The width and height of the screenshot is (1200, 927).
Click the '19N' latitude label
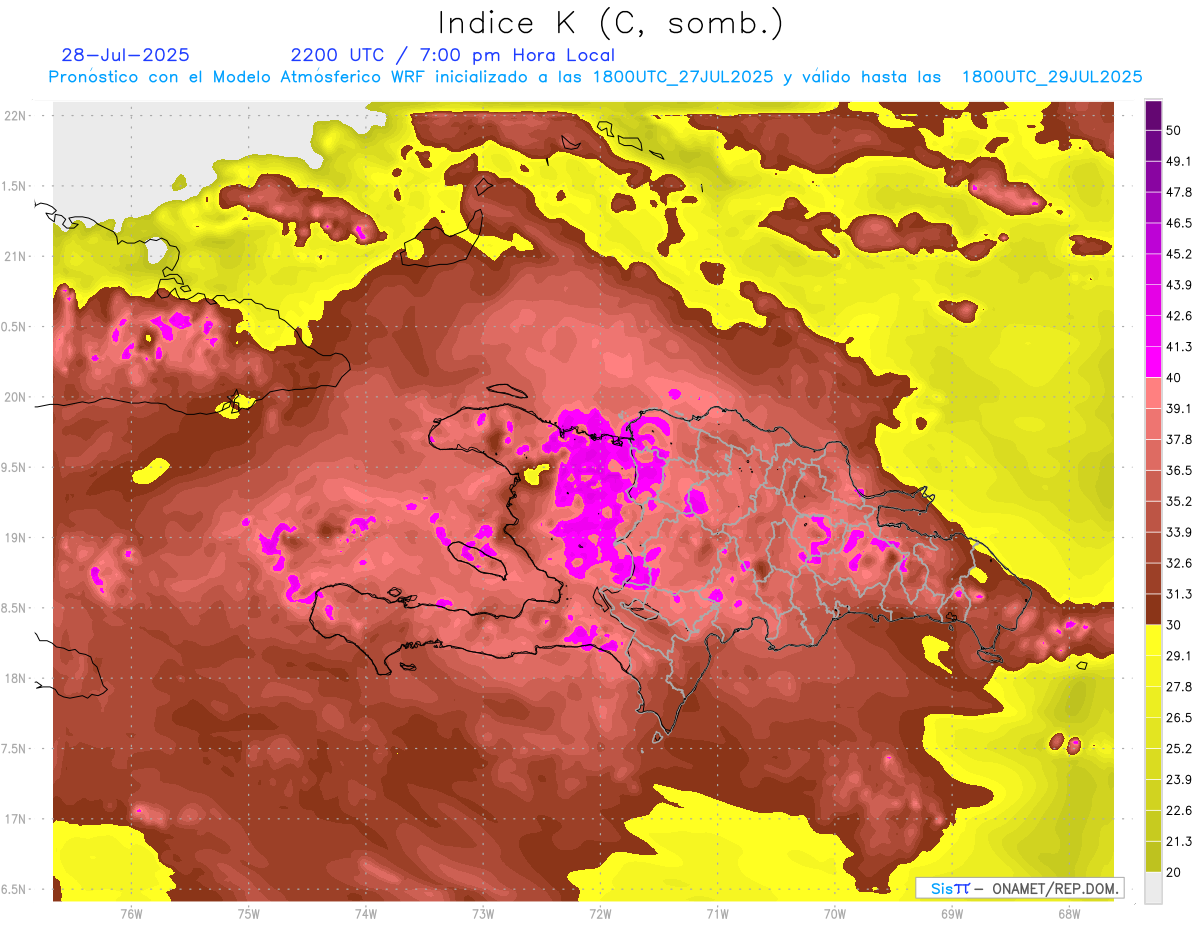(x=14, y=537)
